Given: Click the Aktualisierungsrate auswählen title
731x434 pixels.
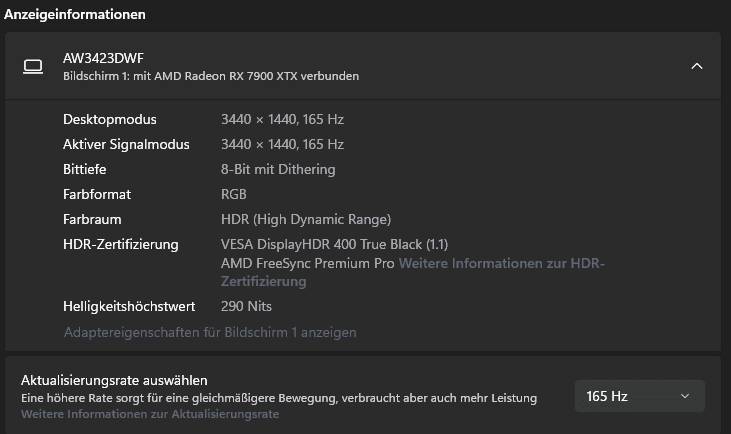Looking at the screenshot, I should pyautogui.click(x=114, y=380).
